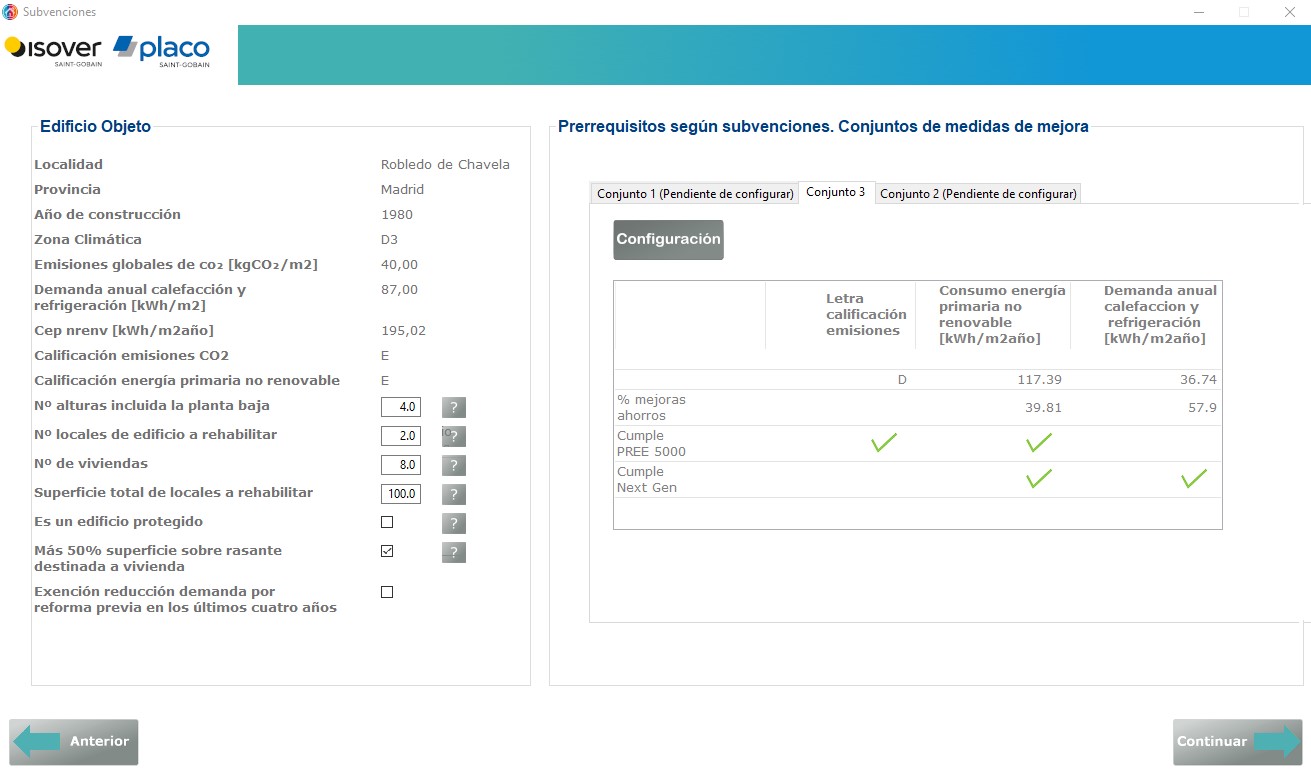Click the Nº alturas input field

tap(401, 407)
